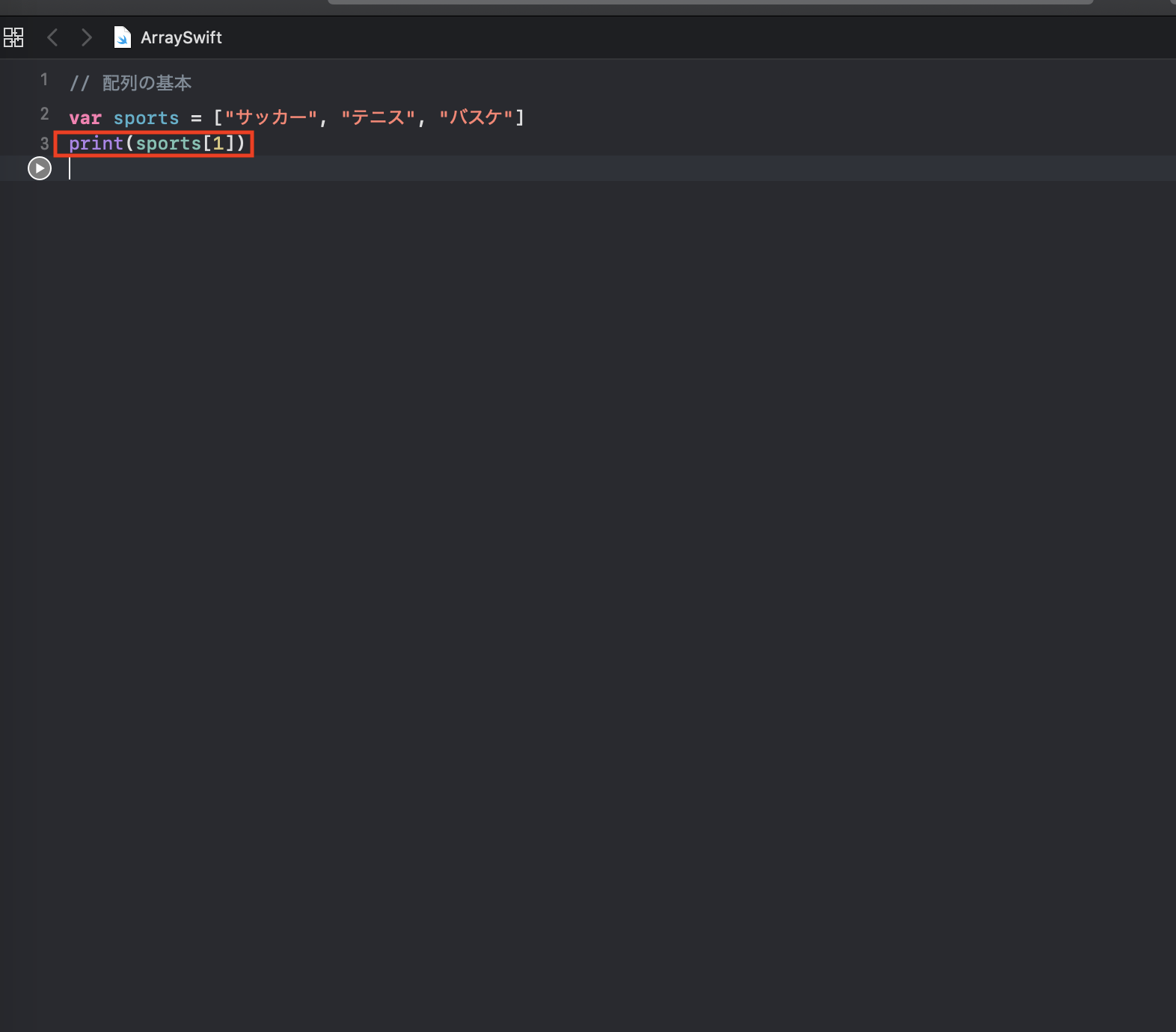Click the string "バスケ" in the array
The width and height of the screenshot is (1176, 1032).
(476, 117)
